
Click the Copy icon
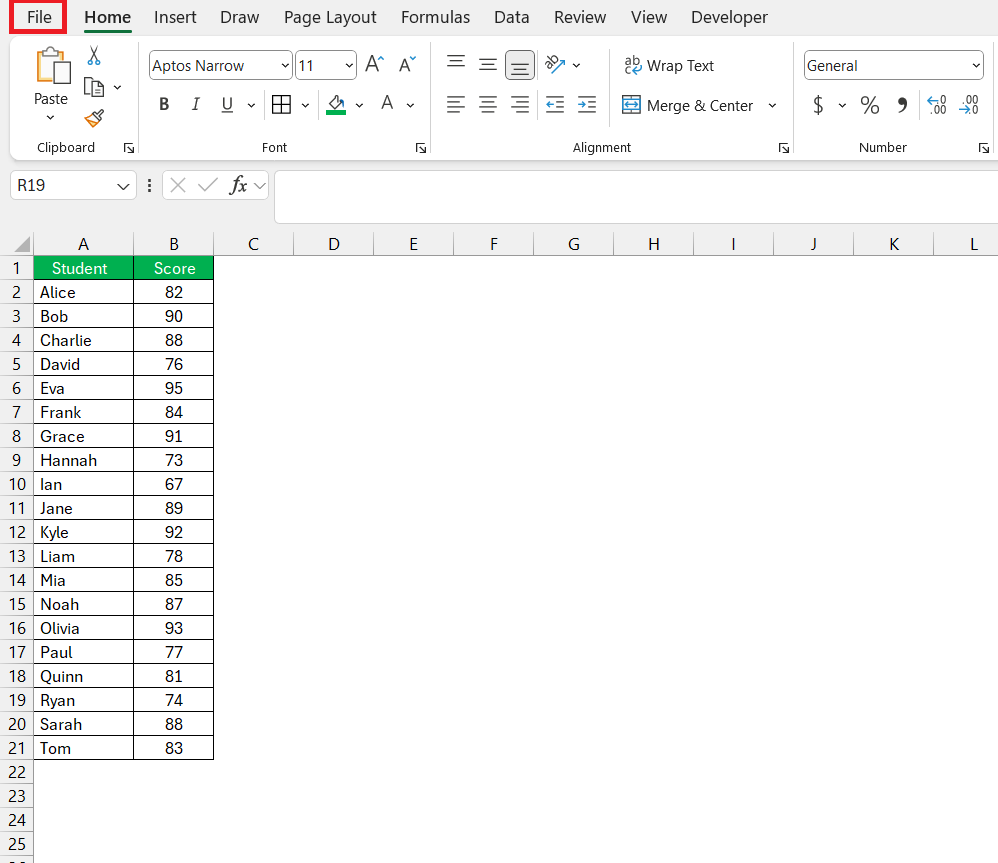click(94, 87)
